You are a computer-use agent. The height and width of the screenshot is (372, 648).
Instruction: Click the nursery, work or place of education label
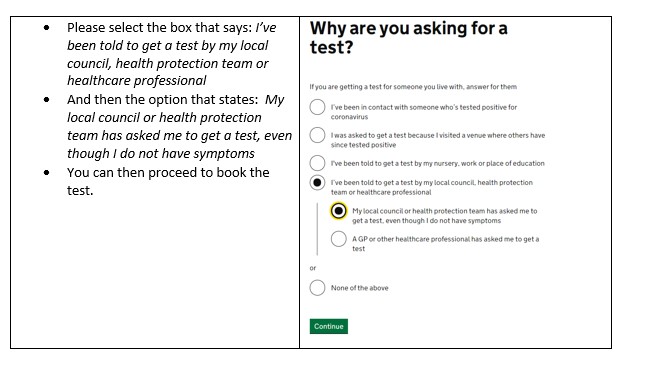coord(438,163)
